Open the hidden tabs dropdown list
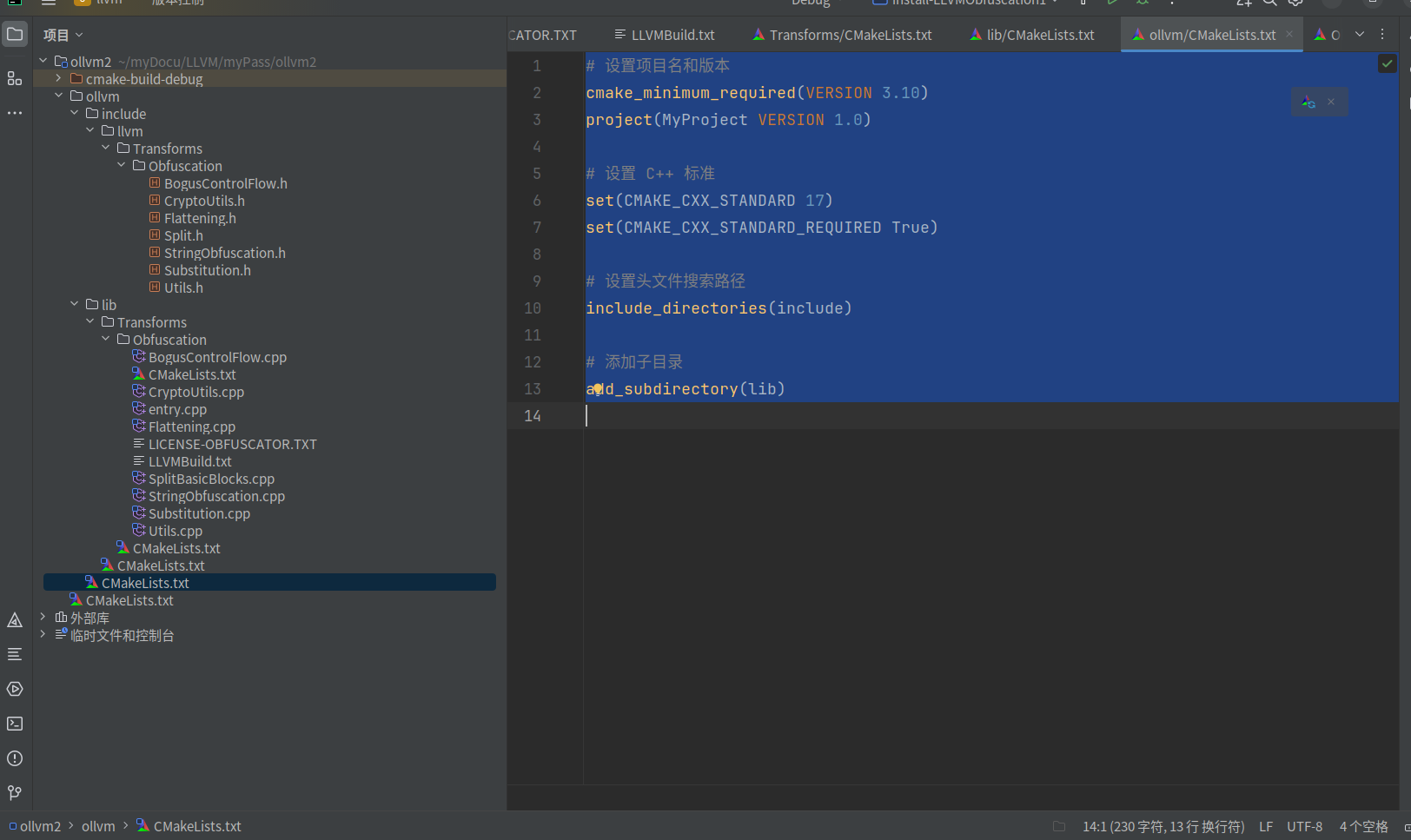 coord(1360,35)
